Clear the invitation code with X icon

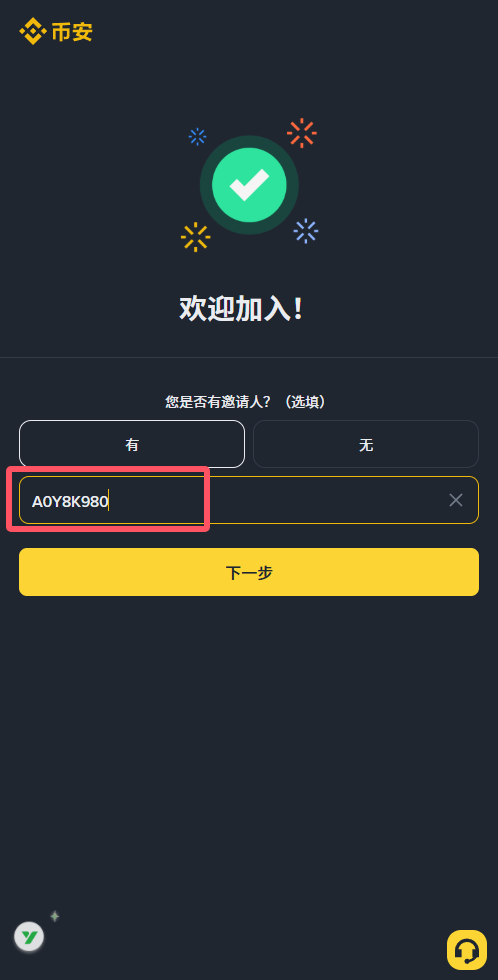pyautogui.click(x=456, y=500)
